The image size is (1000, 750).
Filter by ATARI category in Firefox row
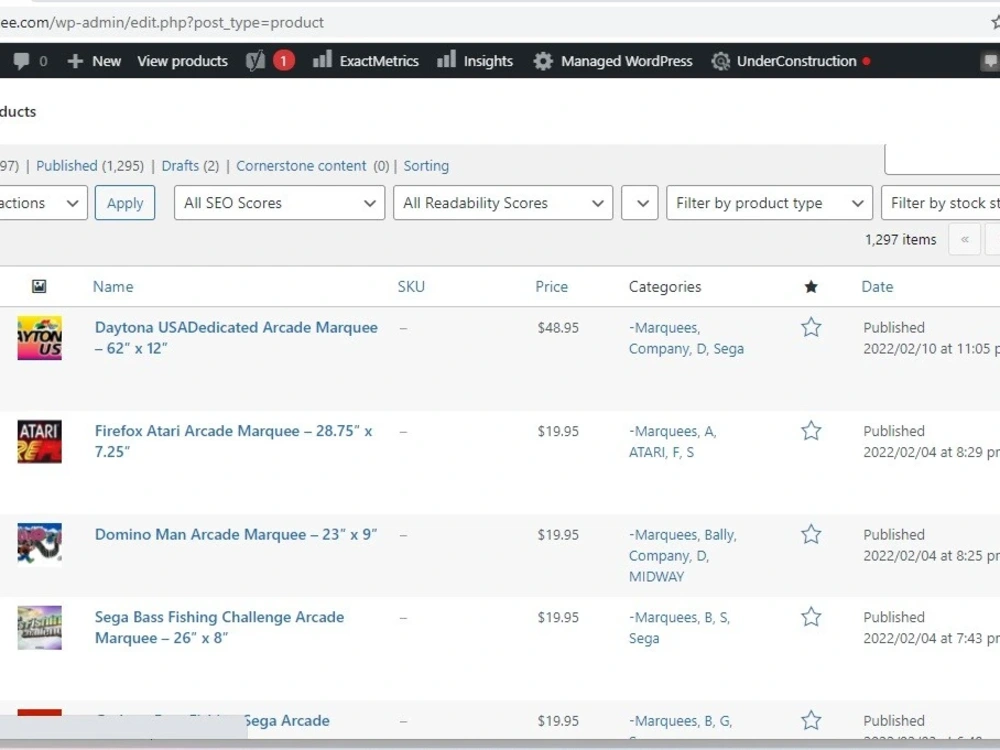coord(647,452)
